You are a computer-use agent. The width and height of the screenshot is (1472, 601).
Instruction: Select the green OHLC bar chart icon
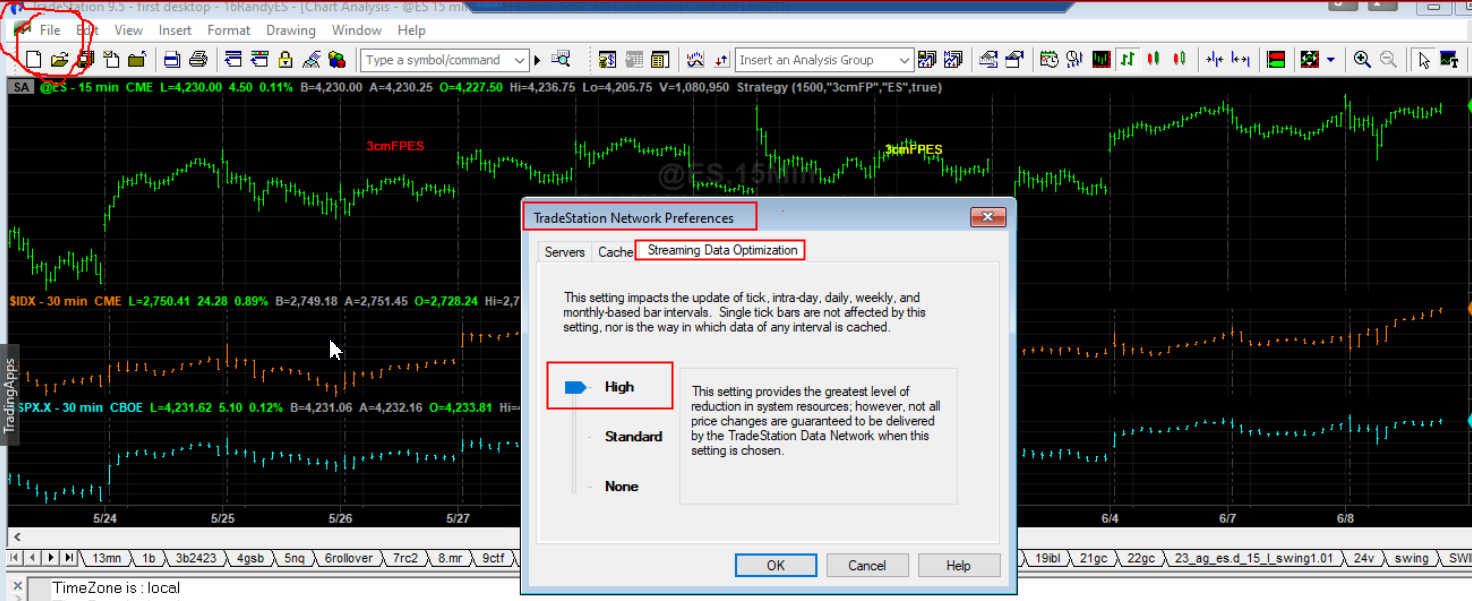coord(1128,60)
